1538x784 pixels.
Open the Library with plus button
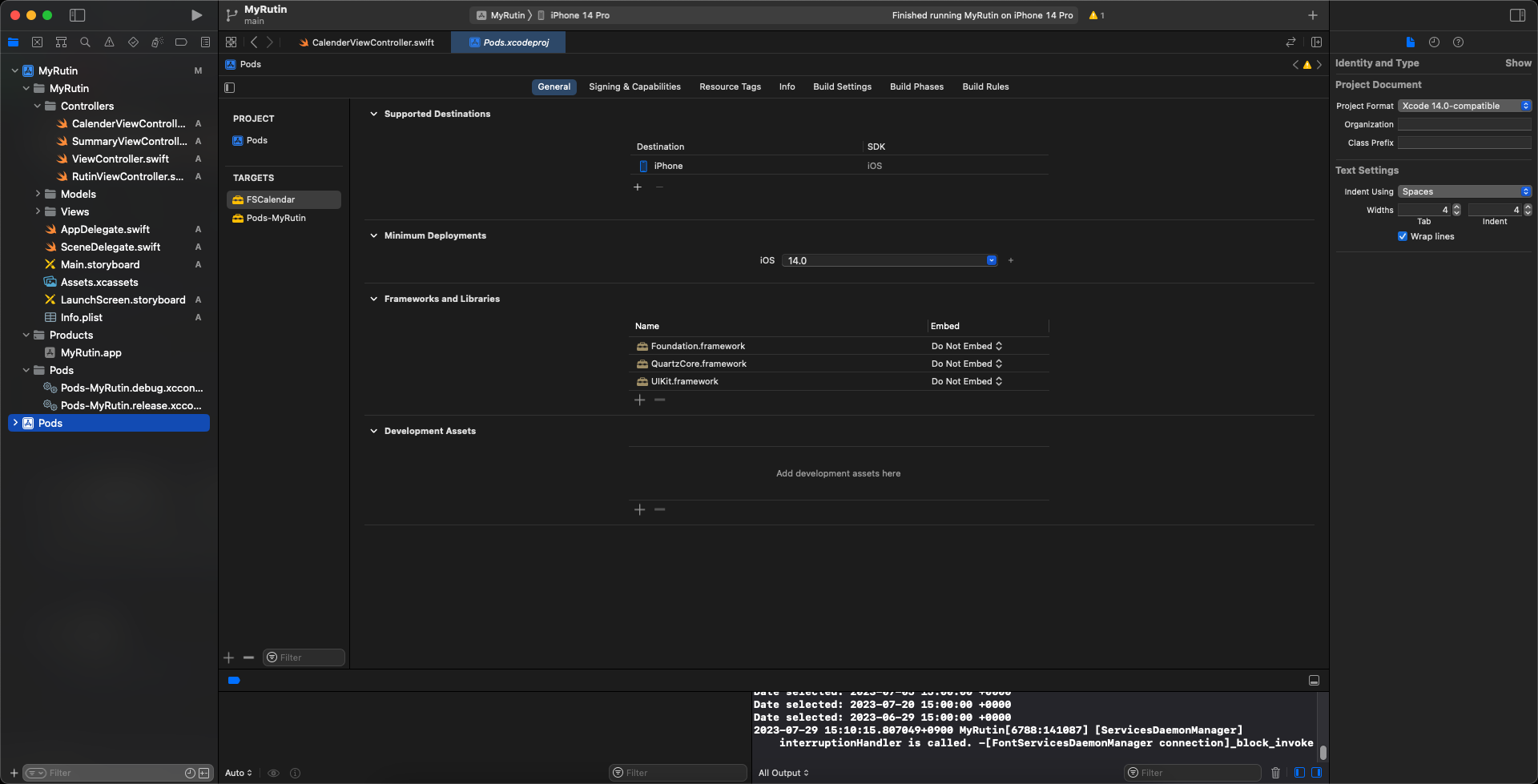(1313, 15)
